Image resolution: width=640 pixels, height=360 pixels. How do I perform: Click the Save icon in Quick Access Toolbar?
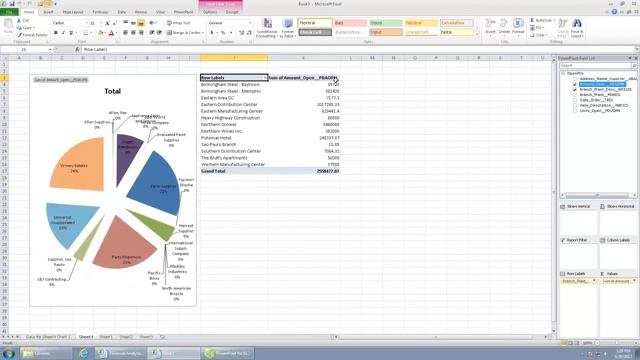[12, 4]
